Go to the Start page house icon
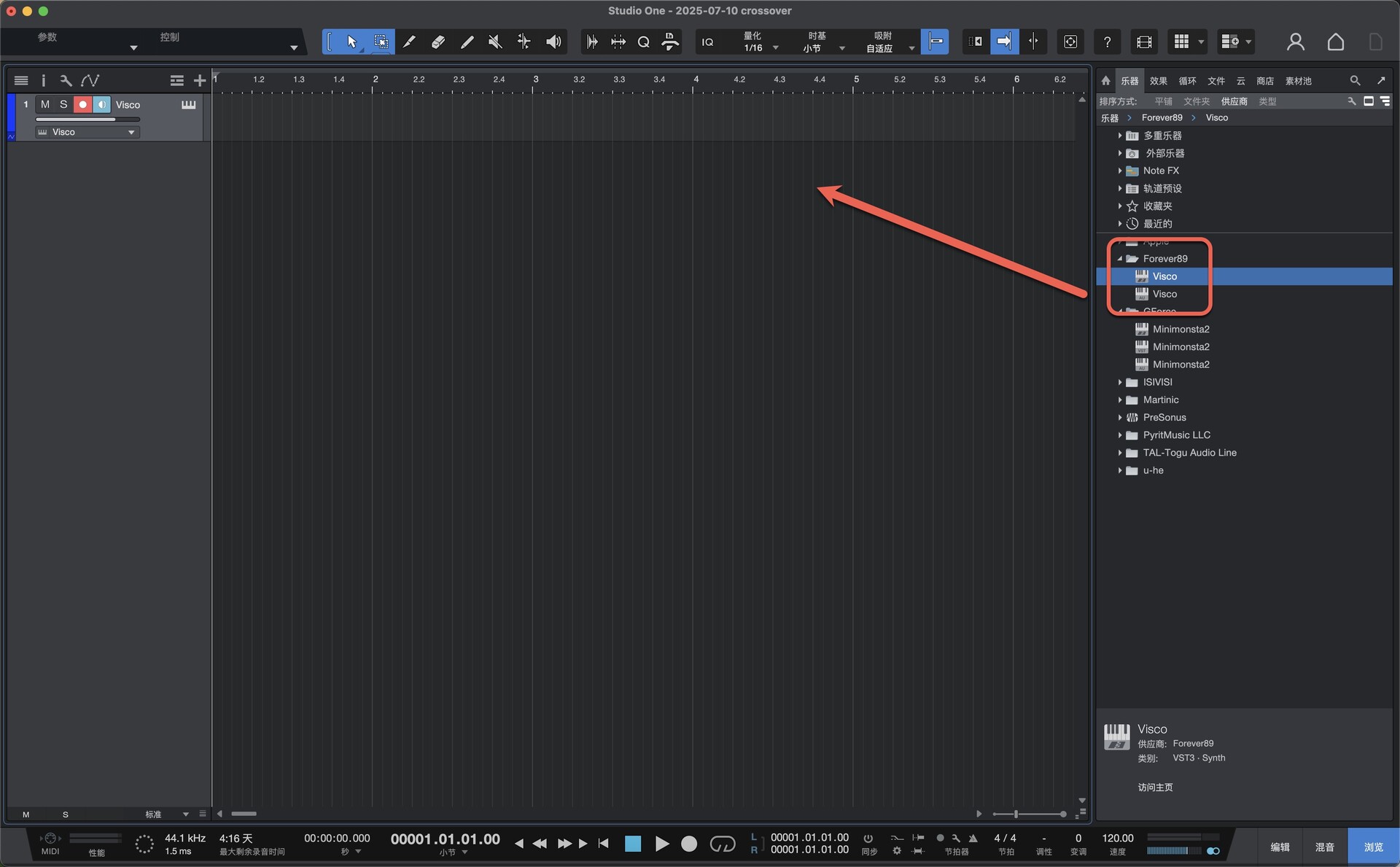 click(x=1335, y=42)
